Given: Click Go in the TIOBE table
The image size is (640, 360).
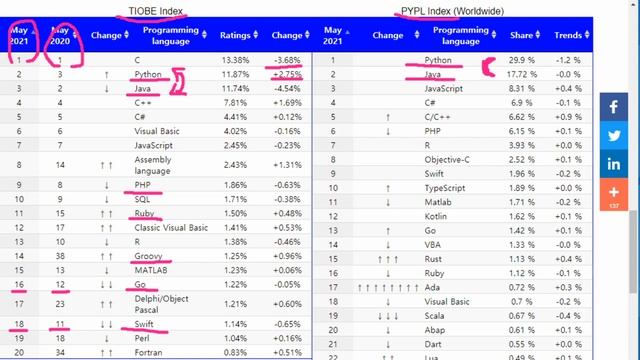Looking at the screenshot, I should [140, 284].
